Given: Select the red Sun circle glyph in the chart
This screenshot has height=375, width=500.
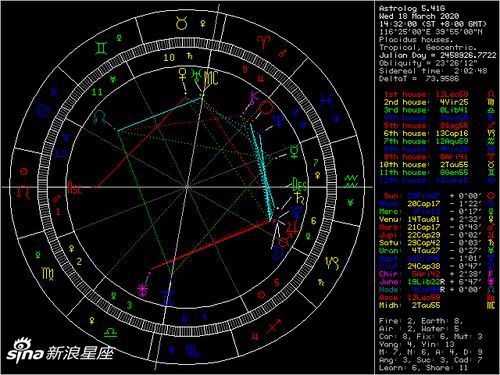Looking at the screenshot, I should tap(266, 108).
